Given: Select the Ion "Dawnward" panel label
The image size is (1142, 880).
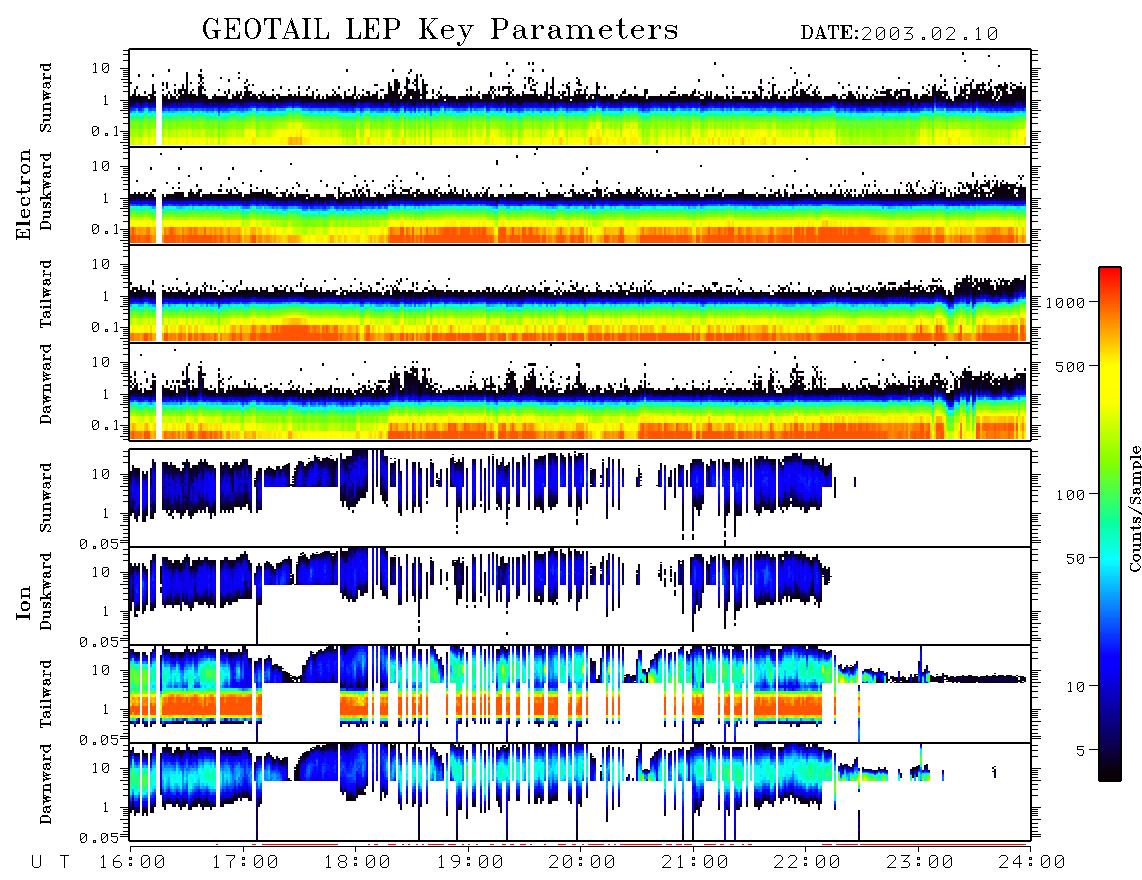Looking at the screenshot, I should [46, 784].
